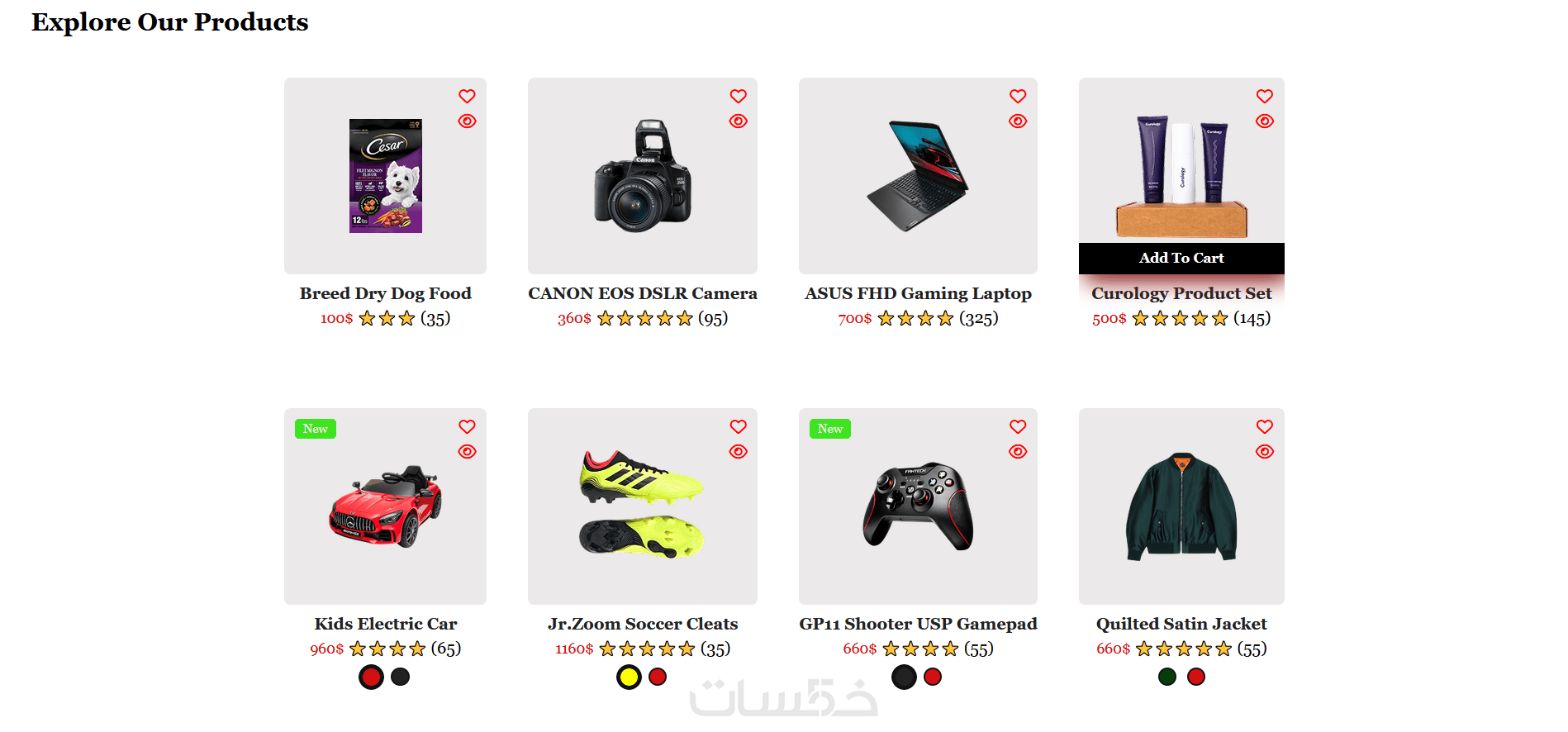This screenshot has height=732, width=1568.
Task: Click eye icon on Quilted Satin Jacket
Action: (1264, 451)
